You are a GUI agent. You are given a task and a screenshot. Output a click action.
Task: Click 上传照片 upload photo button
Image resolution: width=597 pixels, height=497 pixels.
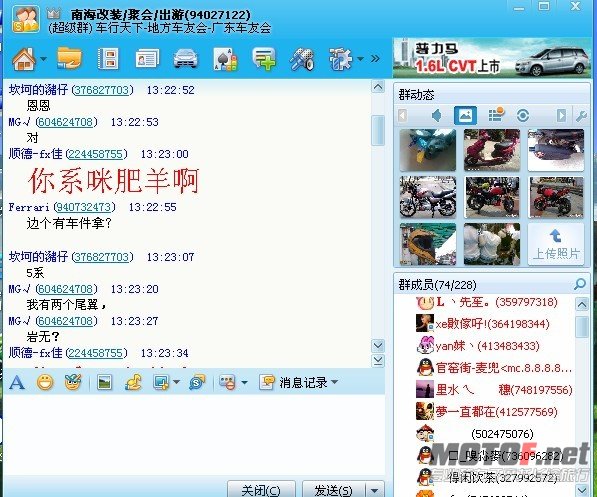click(556, 244)
